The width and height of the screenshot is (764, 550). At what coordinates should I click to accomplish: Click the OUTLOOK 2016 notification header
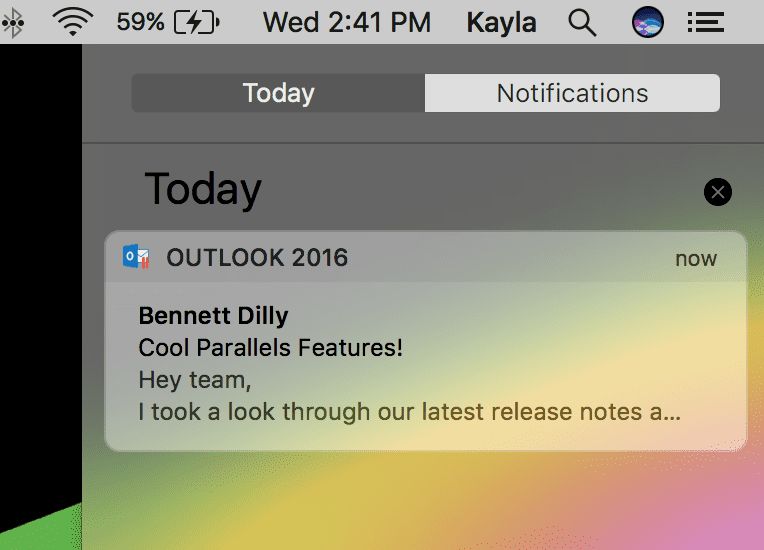[x=425, y=257]
